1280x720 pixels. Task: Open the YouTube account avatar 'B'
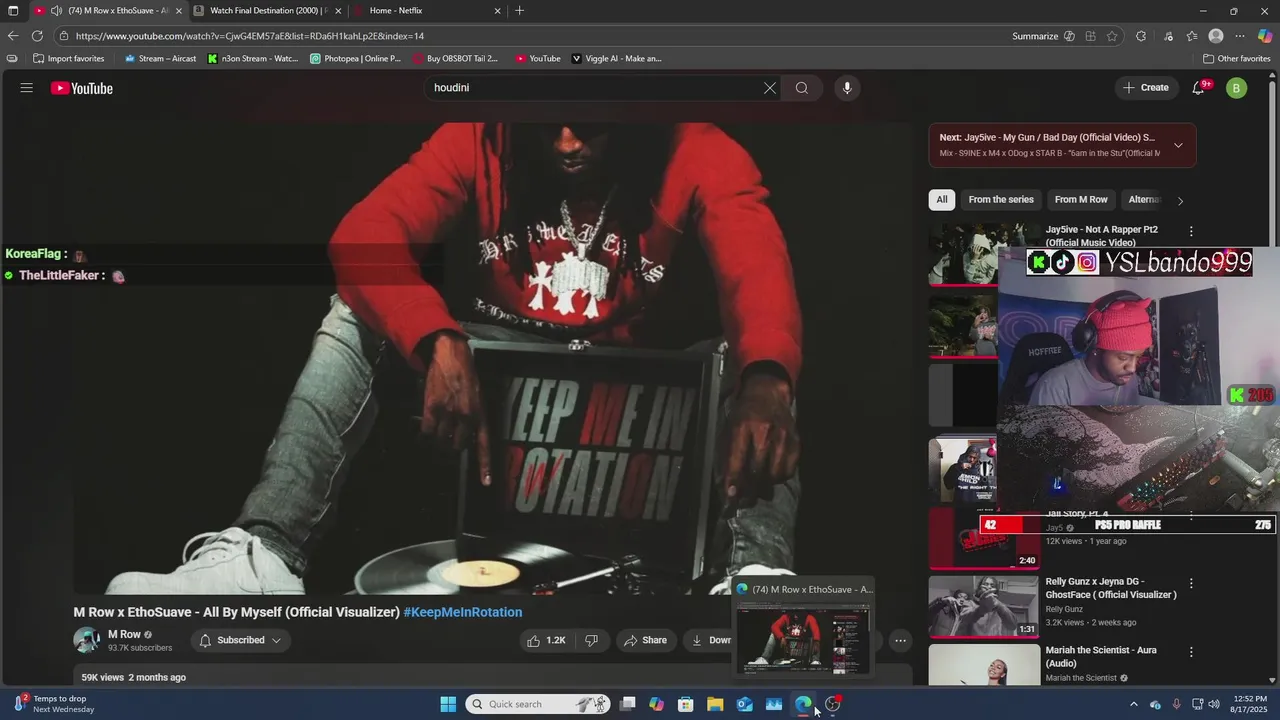click(x=1236, y=88)
